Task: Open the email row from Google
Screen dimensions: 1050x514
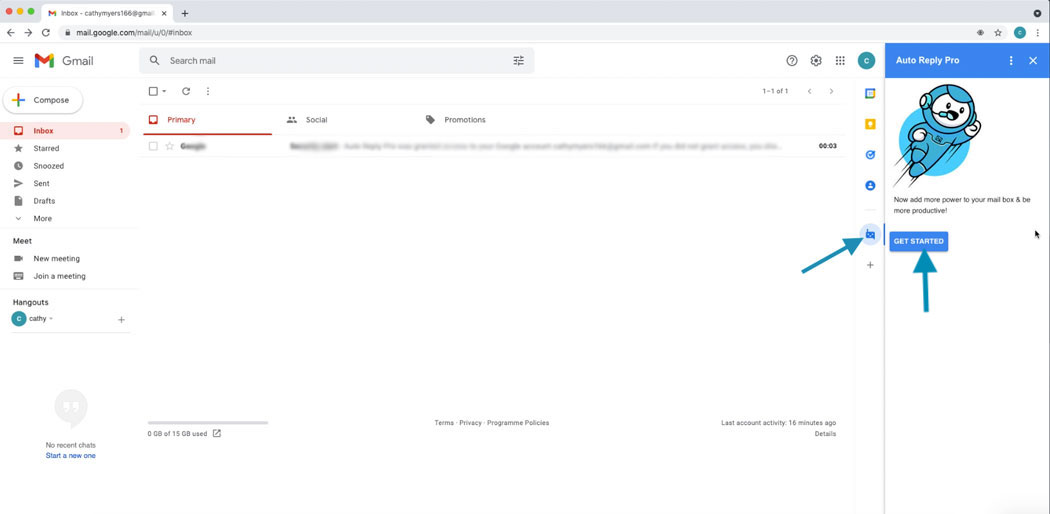Action: 491,146
